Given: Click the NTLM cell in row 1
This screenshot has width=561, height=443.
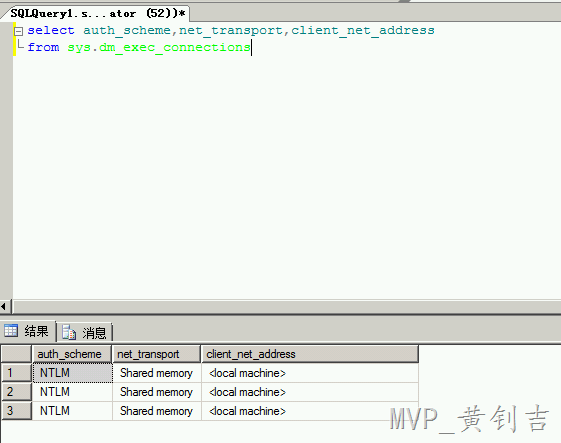Looking at the screenshot, I should point(73,373).
